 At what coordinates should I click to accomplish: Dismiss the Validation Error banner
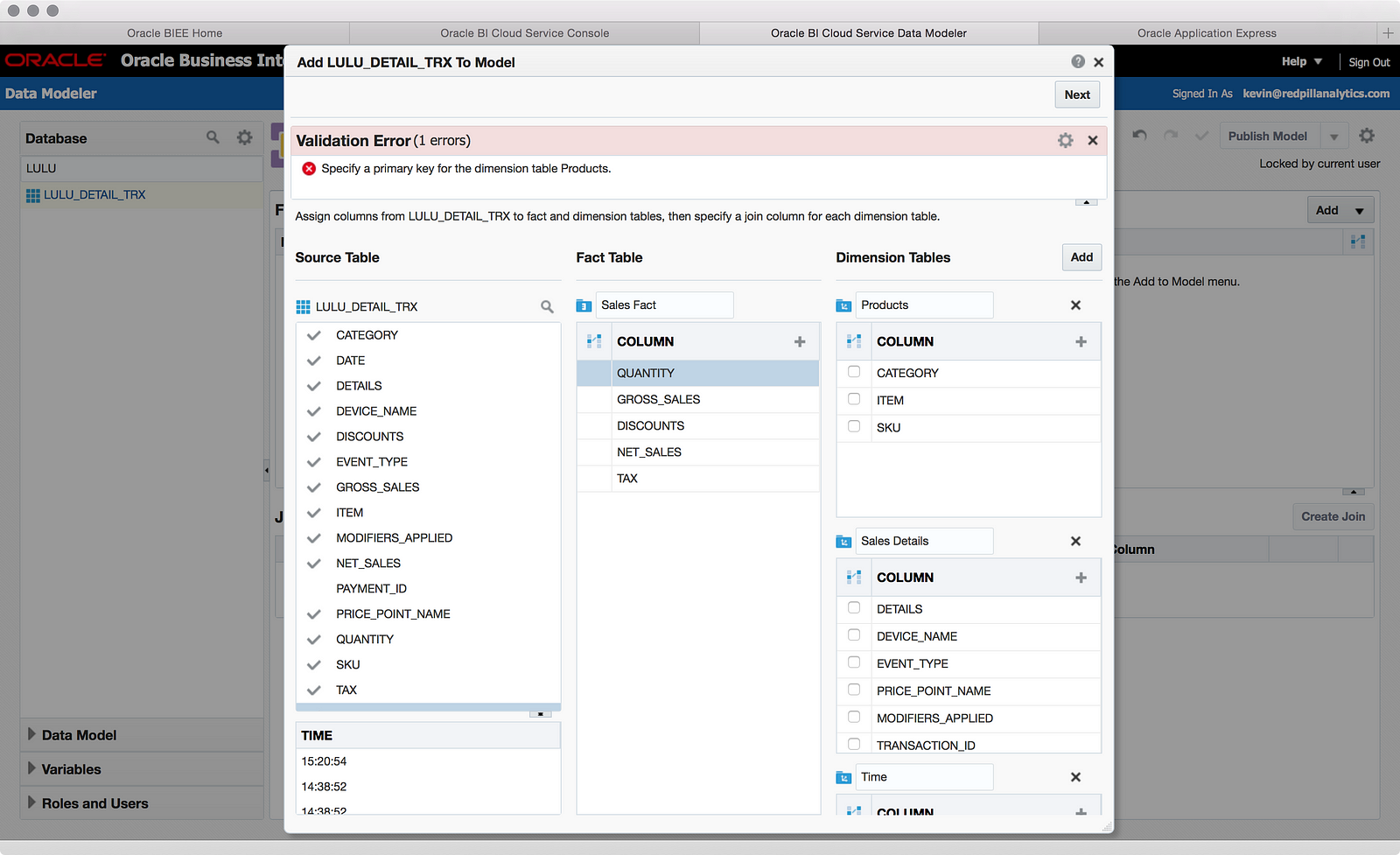point(1093,140)
